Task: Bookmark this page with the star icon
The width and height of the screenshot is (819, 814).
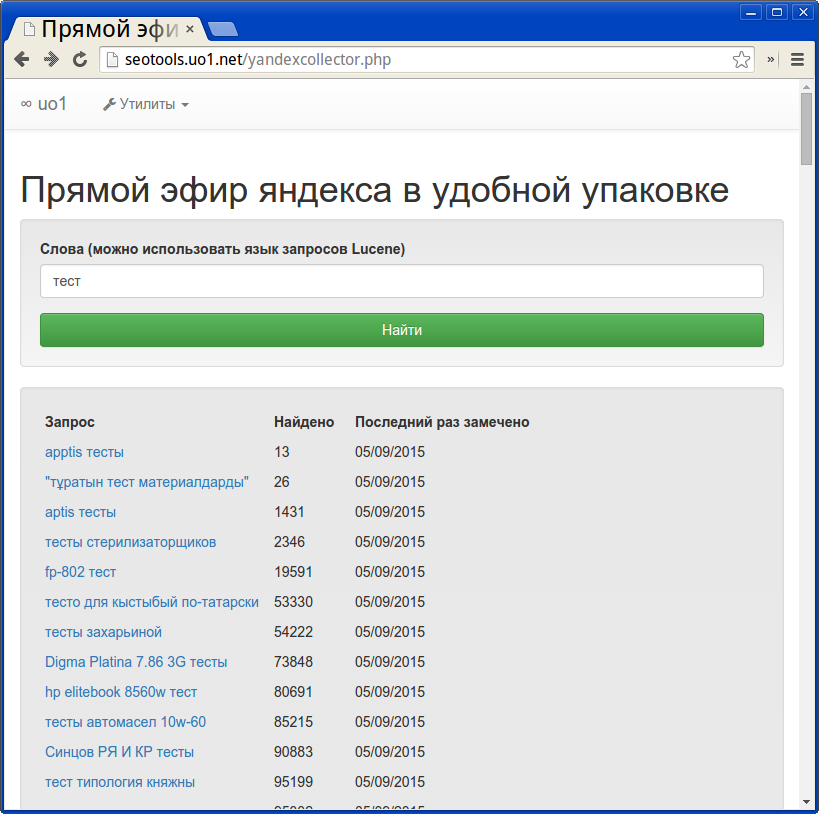Action: [741, 60]
